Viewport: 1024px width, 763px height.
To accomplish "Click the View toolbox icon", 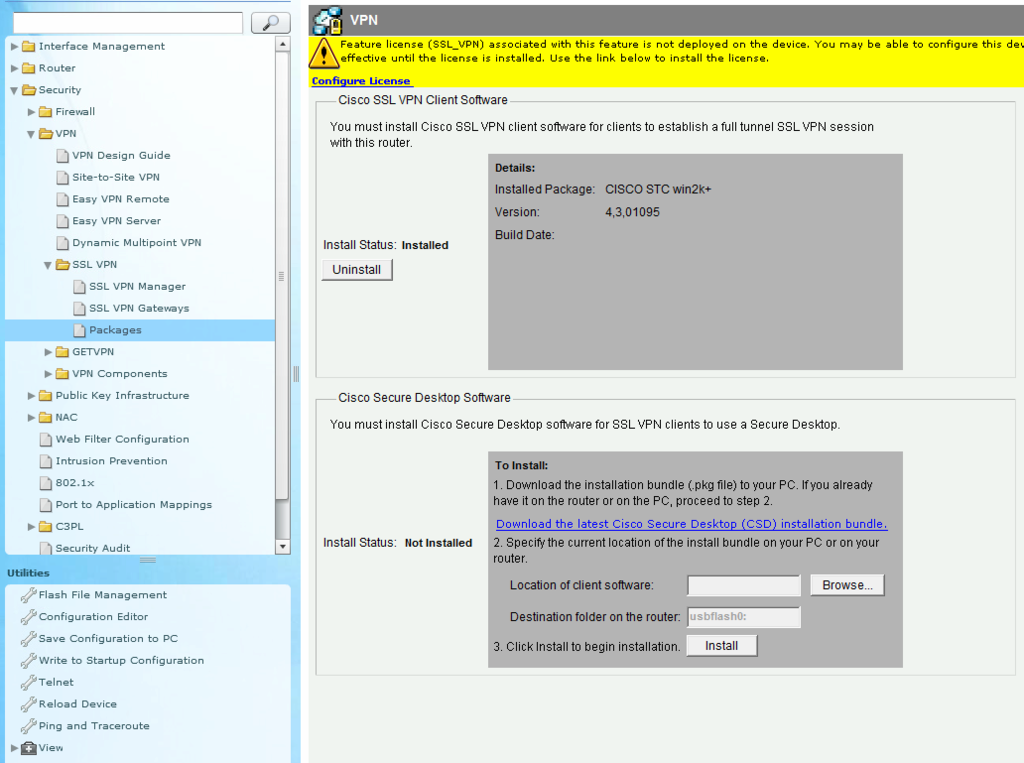I will tap(29, 748).
